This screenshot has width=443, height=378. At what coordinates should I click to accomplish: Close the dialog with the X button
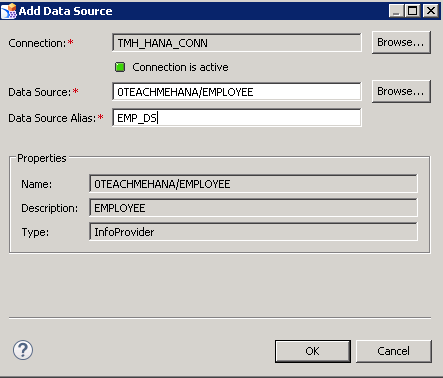point(431,11)
